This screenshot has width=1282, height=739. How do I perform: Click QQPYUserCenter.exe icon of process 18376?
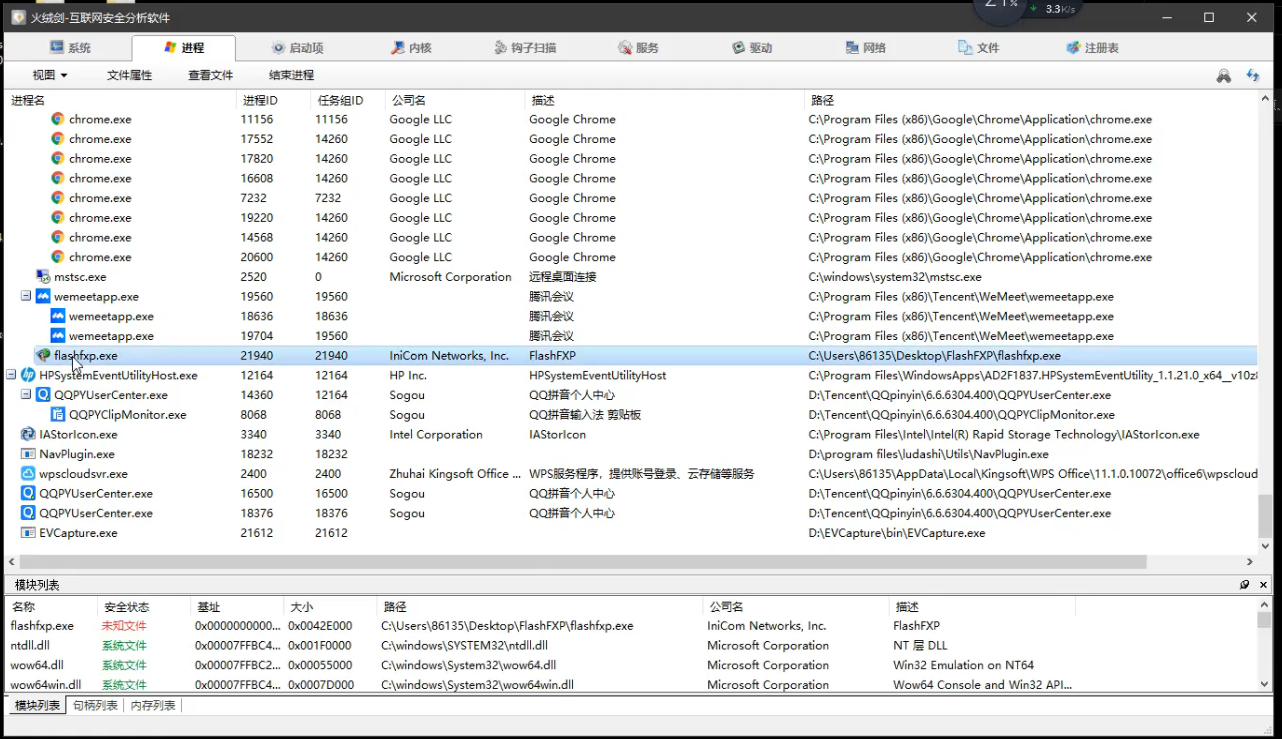pyautogui.click(x=28, y=513)
